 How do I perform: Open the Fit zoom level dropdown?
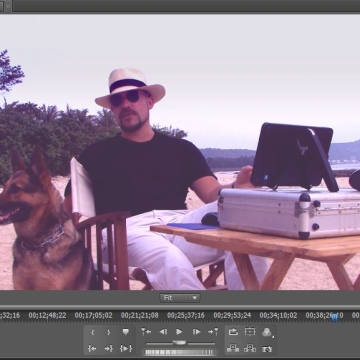pyautogui.click(x=180, y=298)
